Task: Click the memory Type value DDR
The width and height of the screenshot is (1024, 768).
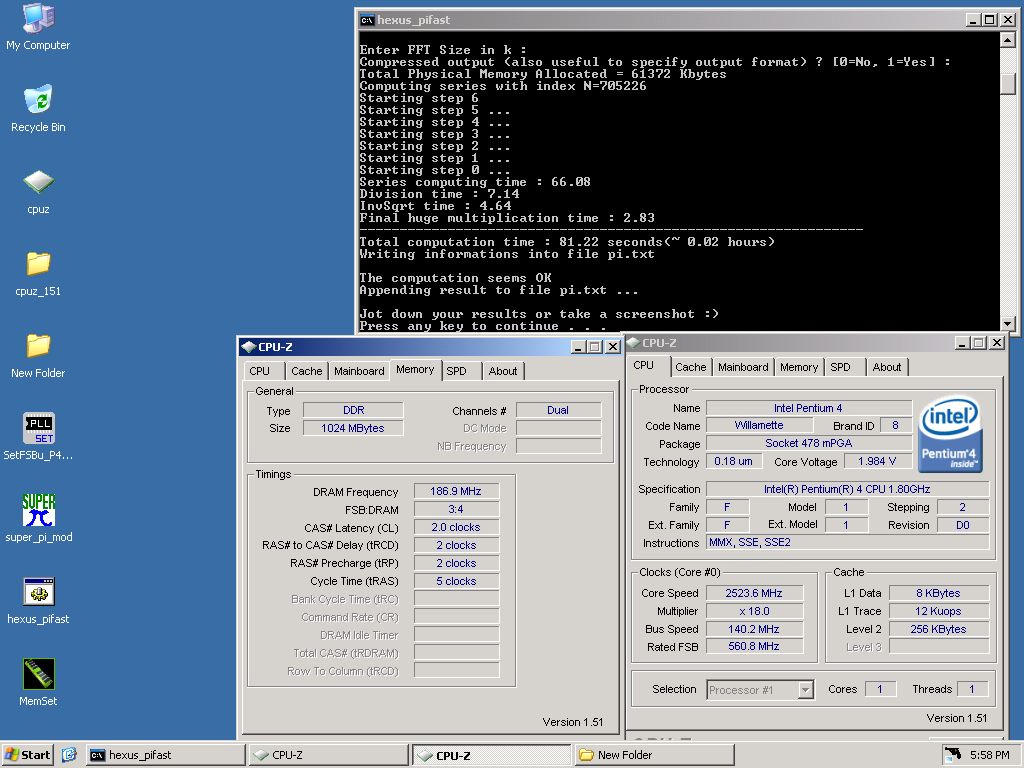Action: 353,410
